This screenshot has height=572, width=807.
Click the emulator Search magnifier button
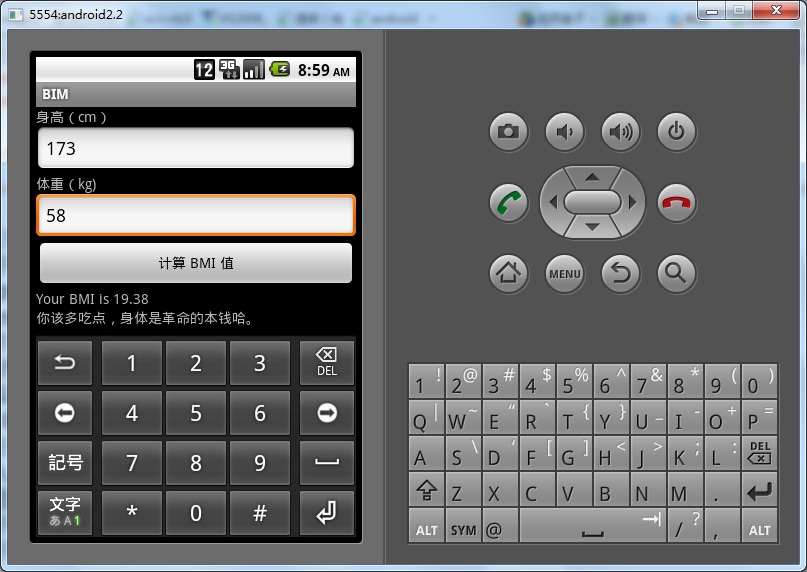pos(677,273)
